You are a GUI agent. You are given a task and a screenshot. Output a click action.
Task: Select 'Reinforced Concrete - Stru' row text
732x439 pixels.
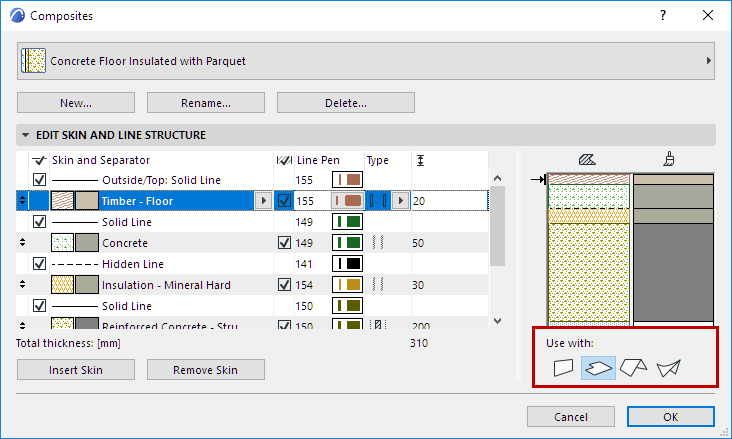point(170,326)
